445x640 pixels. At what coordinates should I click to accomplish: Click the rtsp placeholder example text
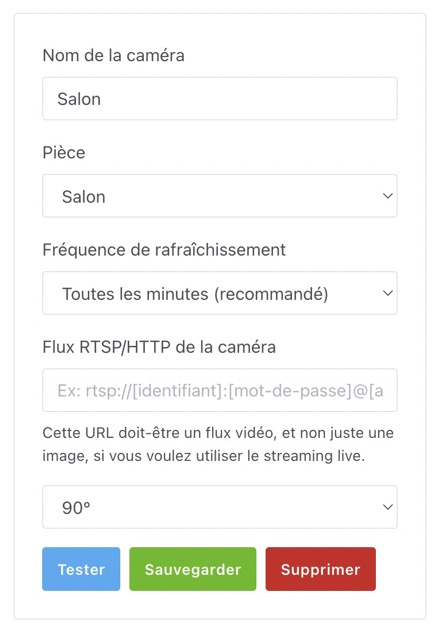(x=220, y=391)
